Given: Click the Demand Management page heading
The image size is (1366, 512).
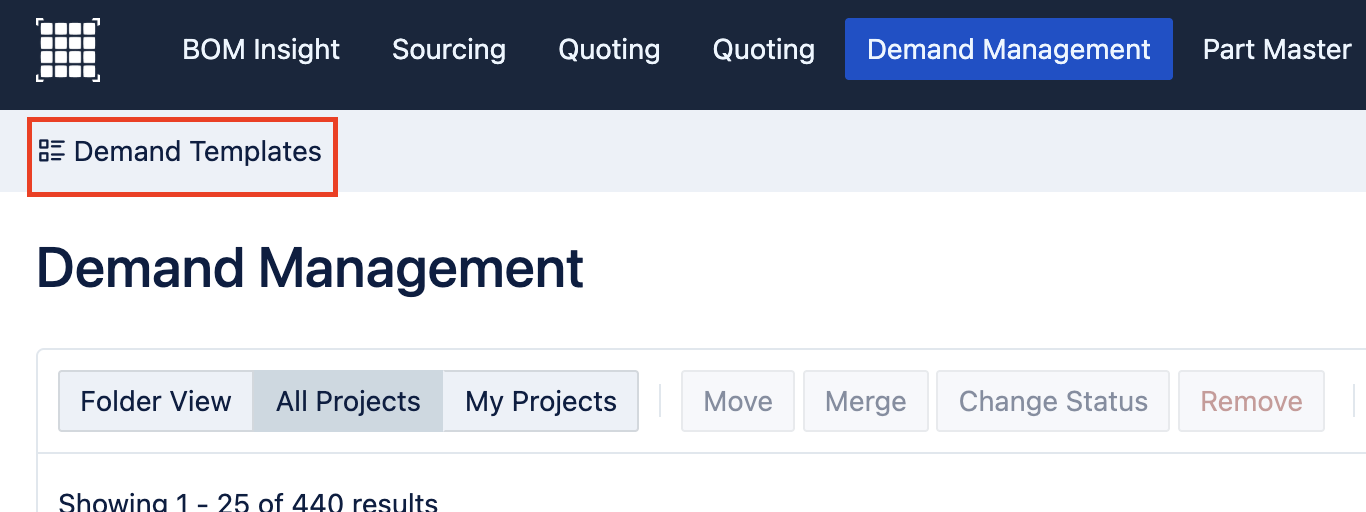Looking at the screenshot, I should [310, 268].
